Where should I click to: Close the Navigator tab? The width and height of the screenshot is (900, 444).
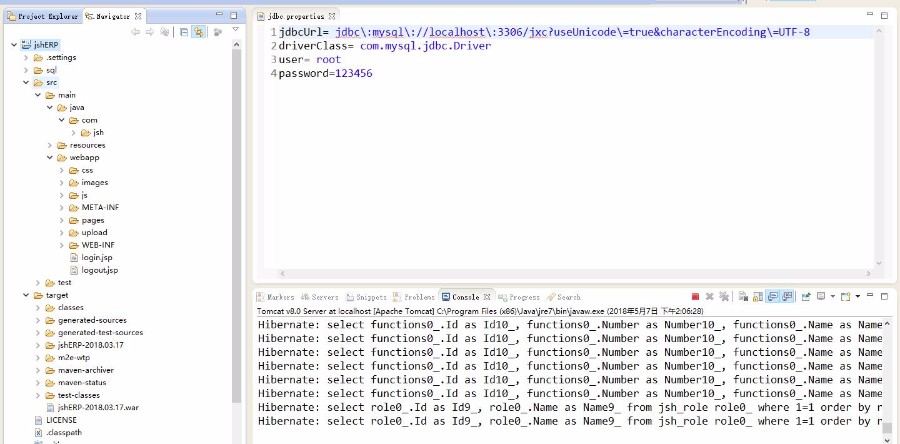coord(138,17)
